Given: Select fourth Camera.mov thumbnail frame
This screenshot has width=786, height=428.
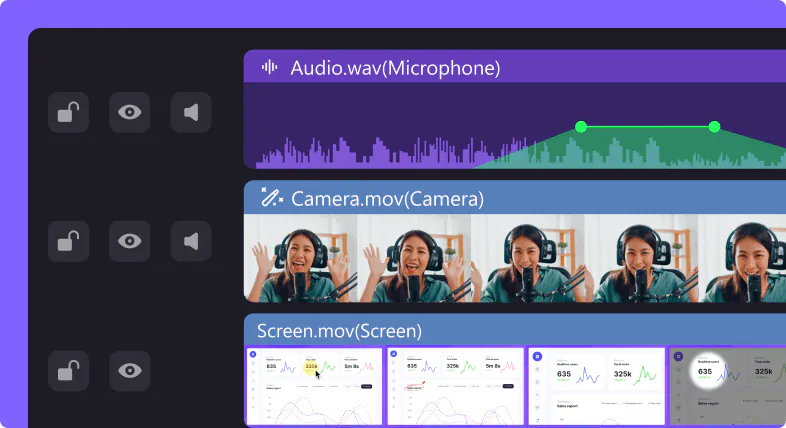Looking at the screenshot, I should pyautogui.click(x=641, y=258).
